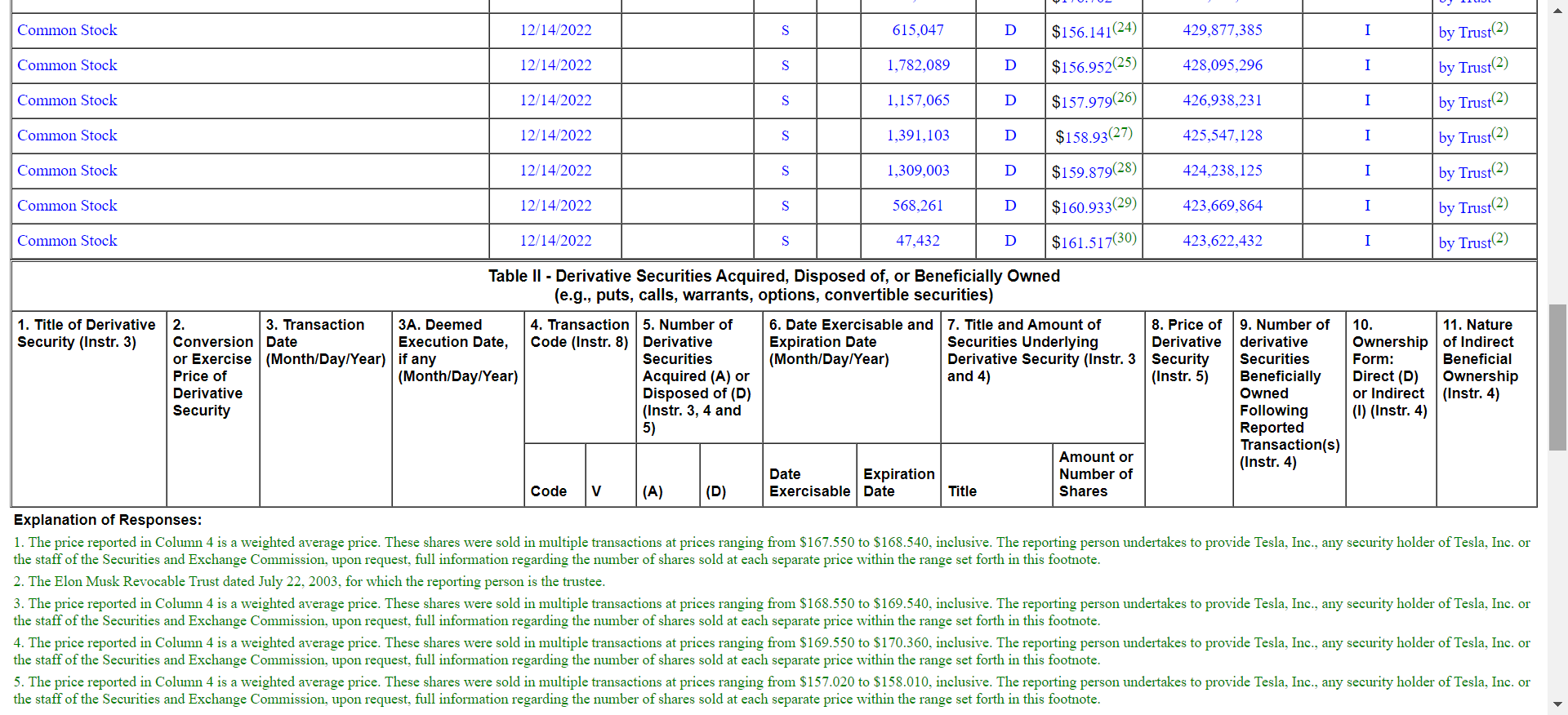This screenshot has width=1568, height=715.
Task: Click '1. Title of Derivative Security' header
Action: point(87,333)
